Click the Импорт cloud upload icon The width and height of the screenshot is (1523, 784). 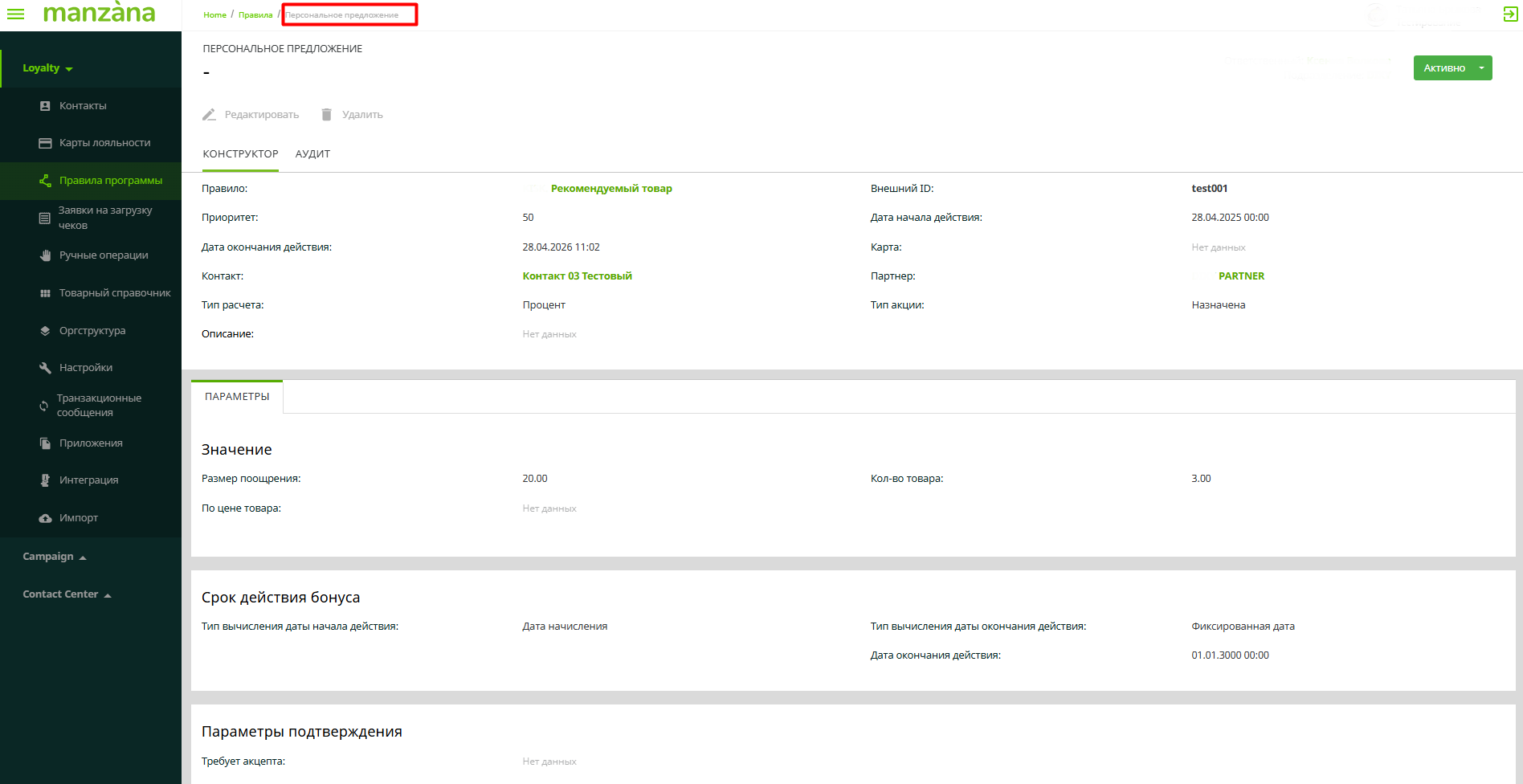[x=45, y=518]
